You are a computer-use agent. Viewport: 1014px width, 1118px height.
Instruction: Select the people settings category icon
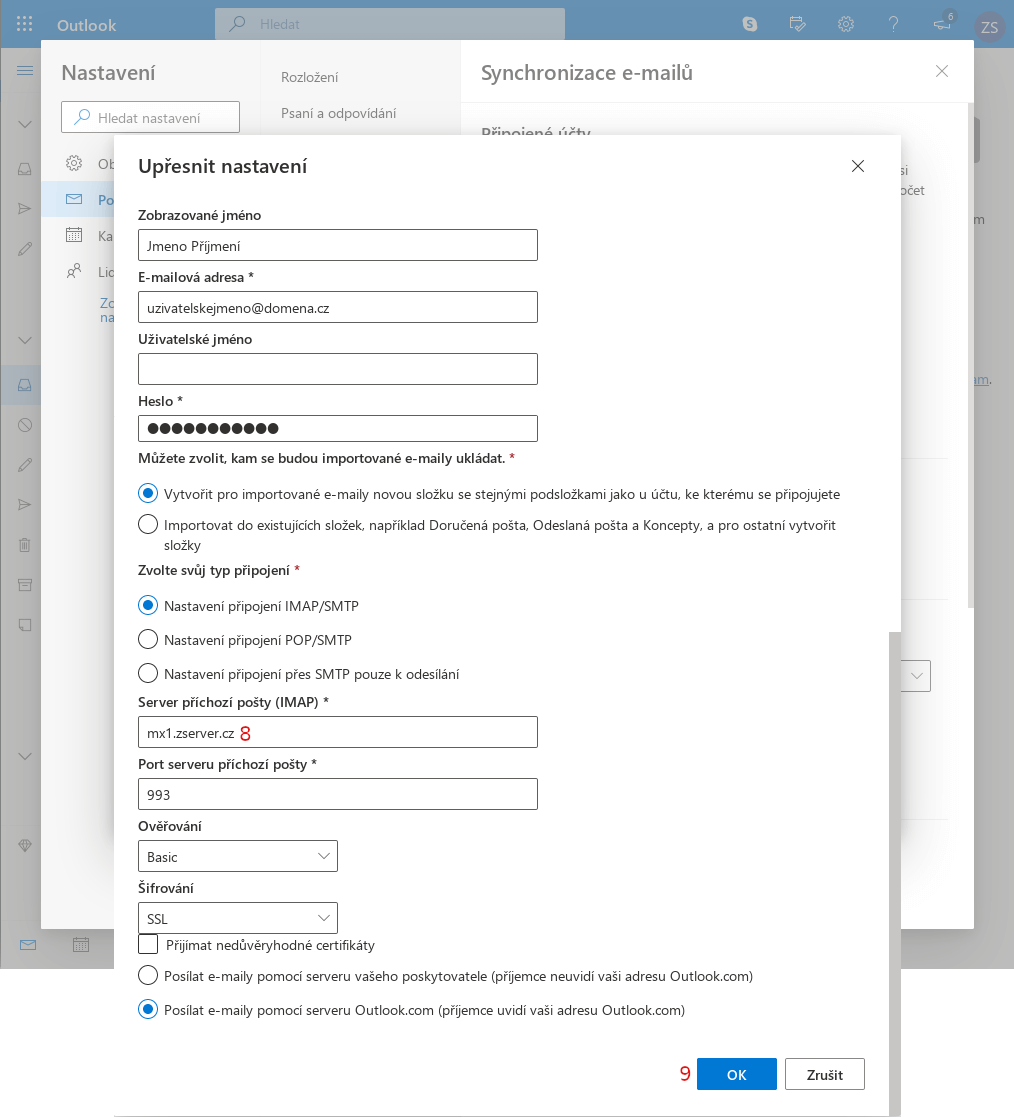point(73,271)
